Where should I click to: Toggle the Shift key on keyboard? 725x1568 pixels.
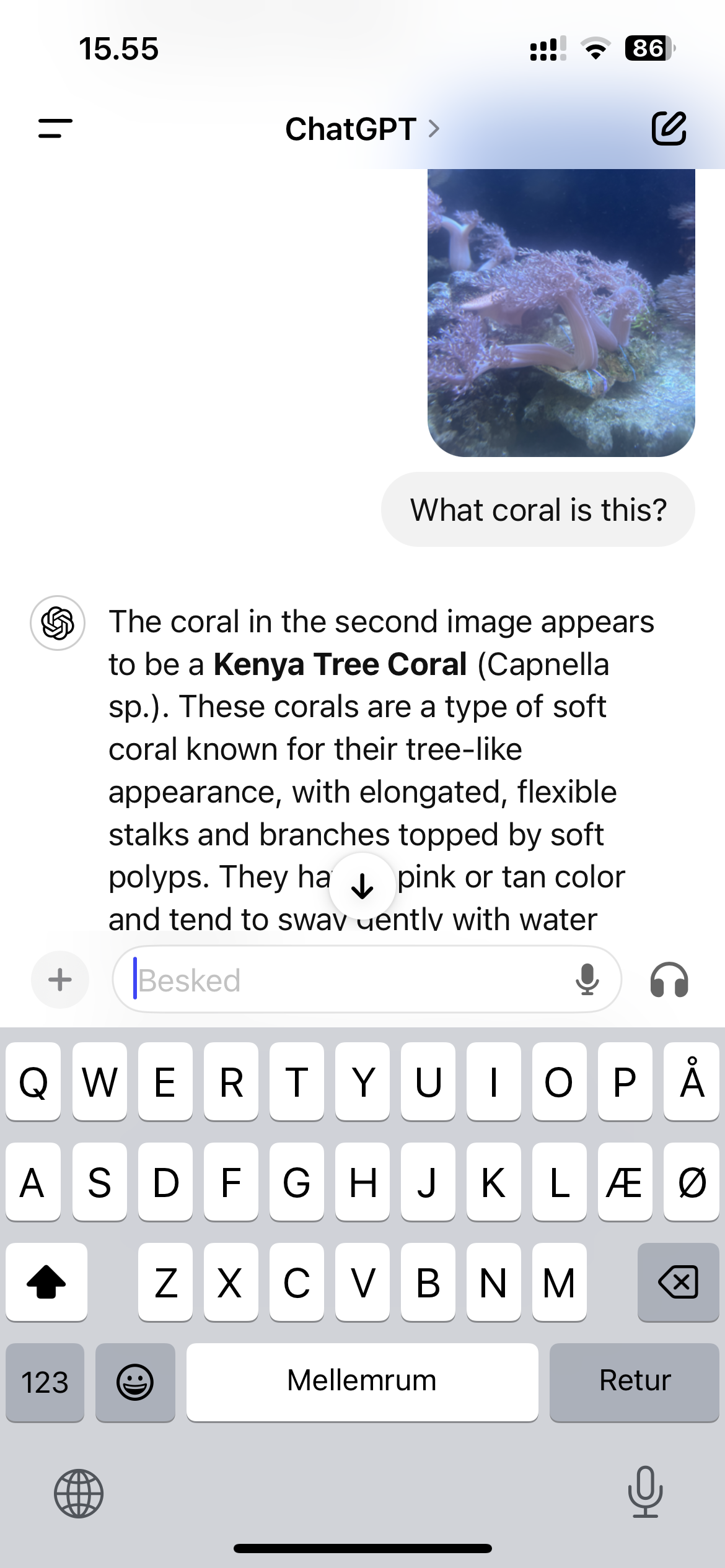tap(46, 1282)
